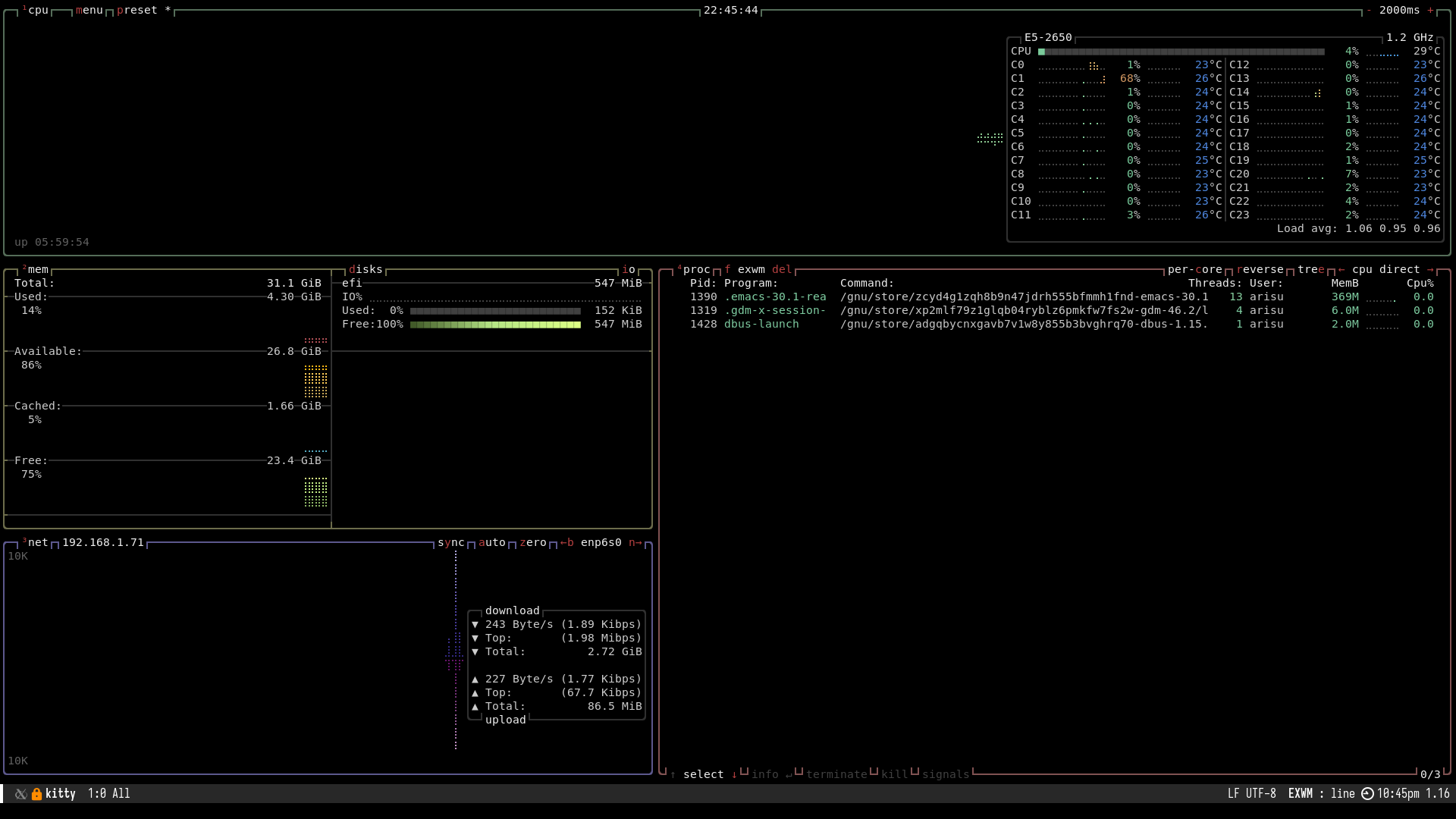Toggle net sync scaling

[x=451, y=542]
